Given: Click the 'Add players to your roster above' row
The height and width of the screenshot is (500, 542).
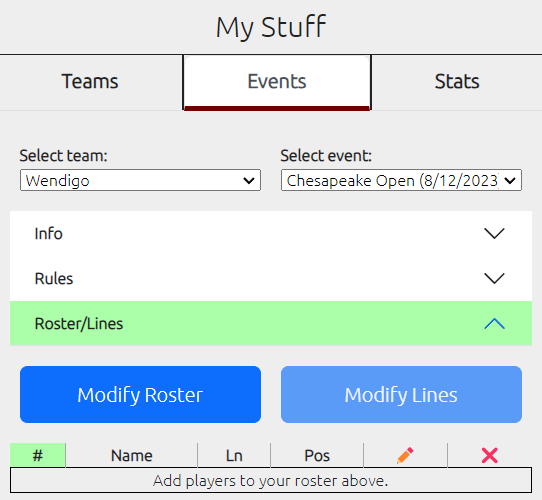Looking at the screenshot, I should 271,480.
